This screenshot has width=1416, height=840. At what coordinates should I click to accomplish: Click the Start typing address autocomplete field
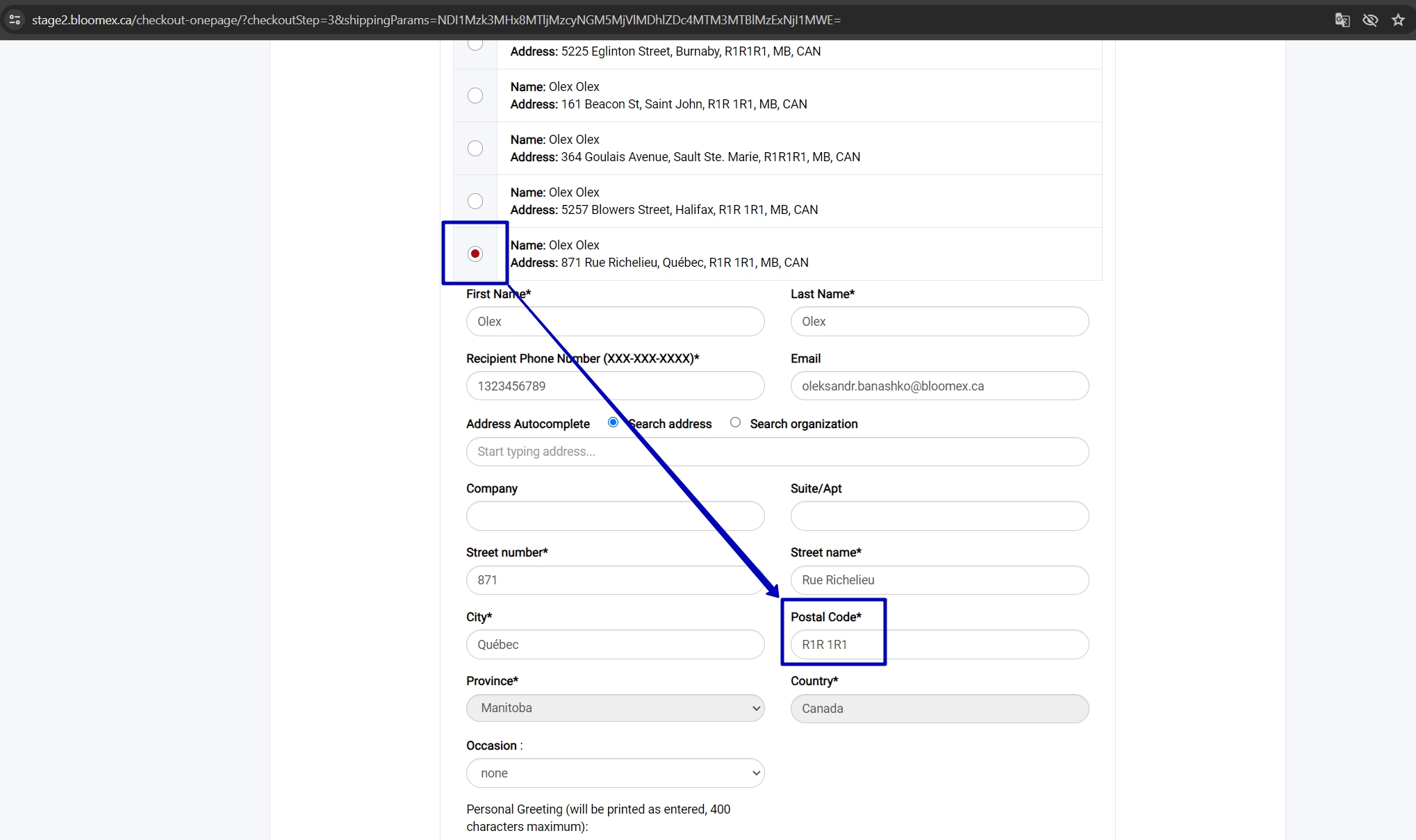[x=777, y=452]
